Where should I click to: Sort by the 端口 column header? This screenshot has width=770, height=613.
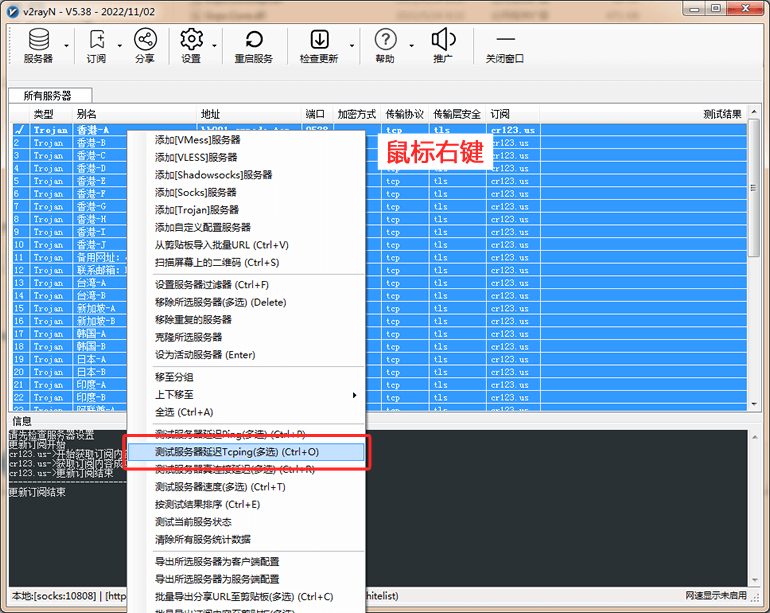(x=317, y=114)
